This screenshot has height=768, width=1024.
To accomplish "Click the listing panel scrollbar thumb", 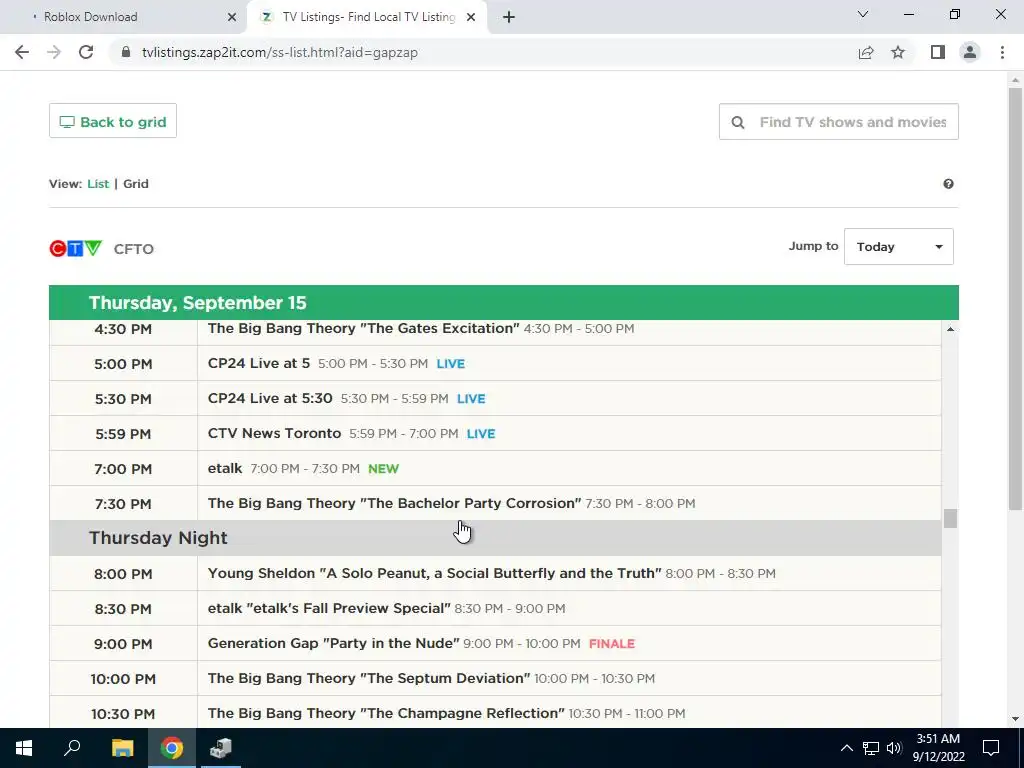I will pos(950,519).
